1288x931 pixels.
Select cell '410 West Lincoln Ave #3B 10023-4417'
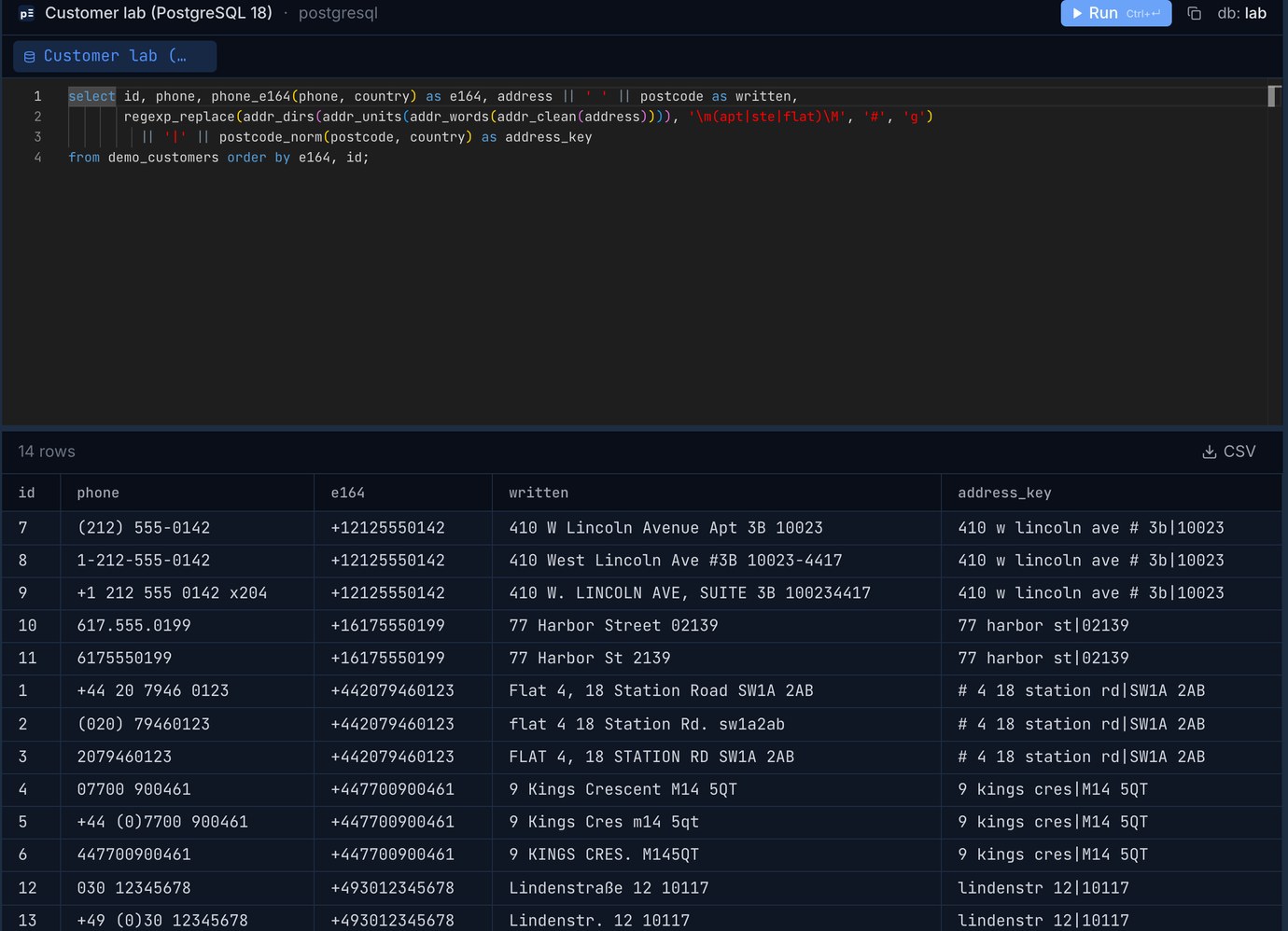(716, 561)
